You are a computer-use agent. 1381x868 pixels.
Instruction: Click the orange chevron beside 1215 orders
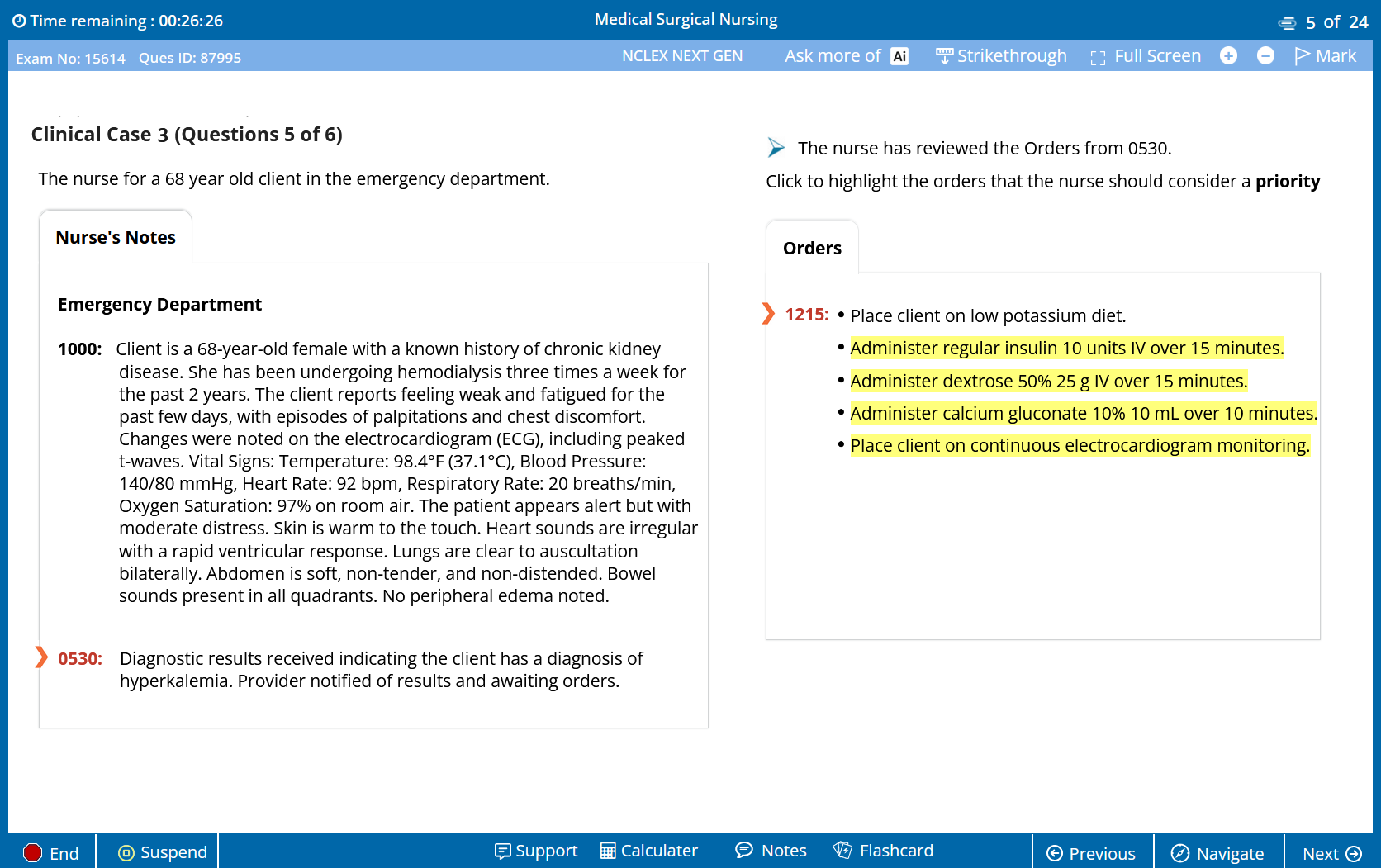tap(768, 314)
